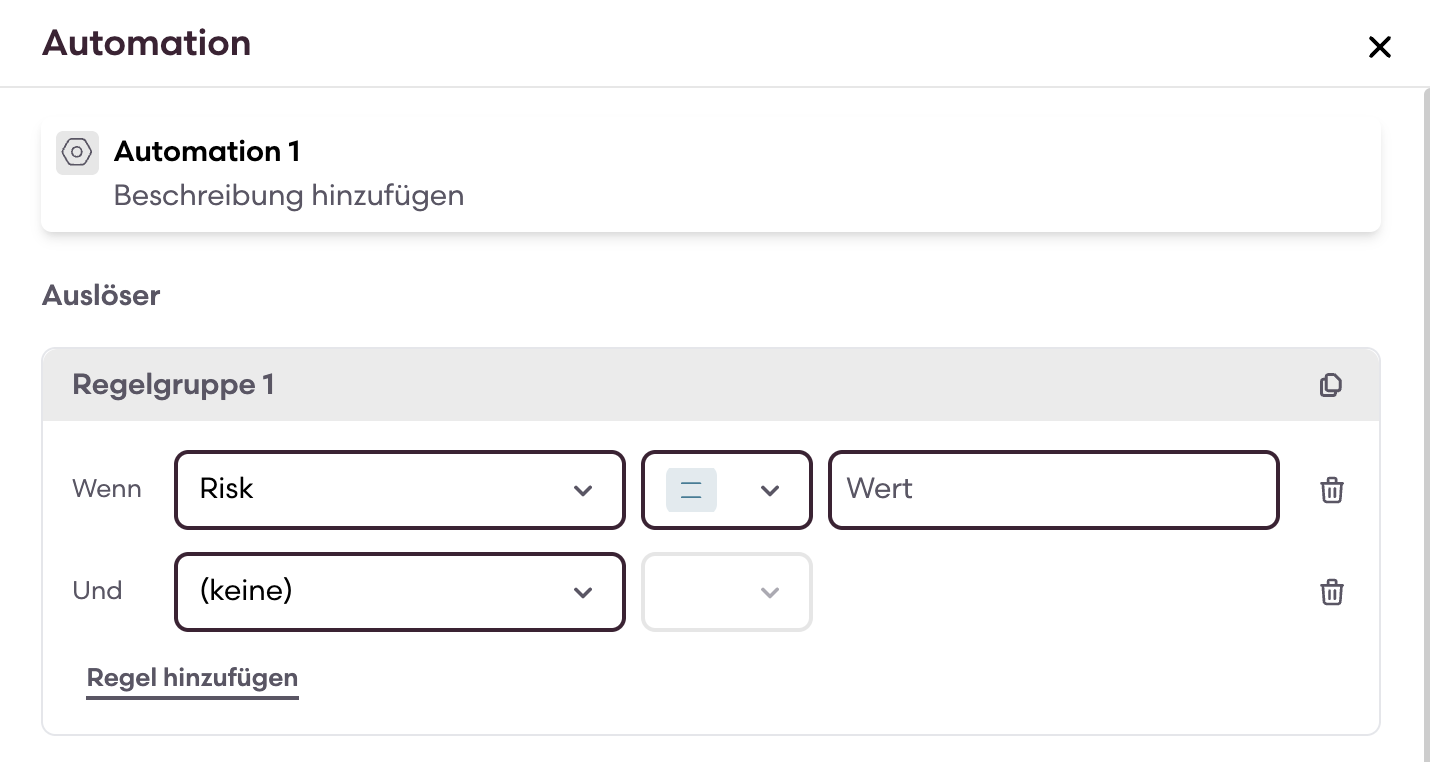1430x762 pixels.
Task: Click Beschreibung hinzufügen to add description
Action: click(289, 195)
